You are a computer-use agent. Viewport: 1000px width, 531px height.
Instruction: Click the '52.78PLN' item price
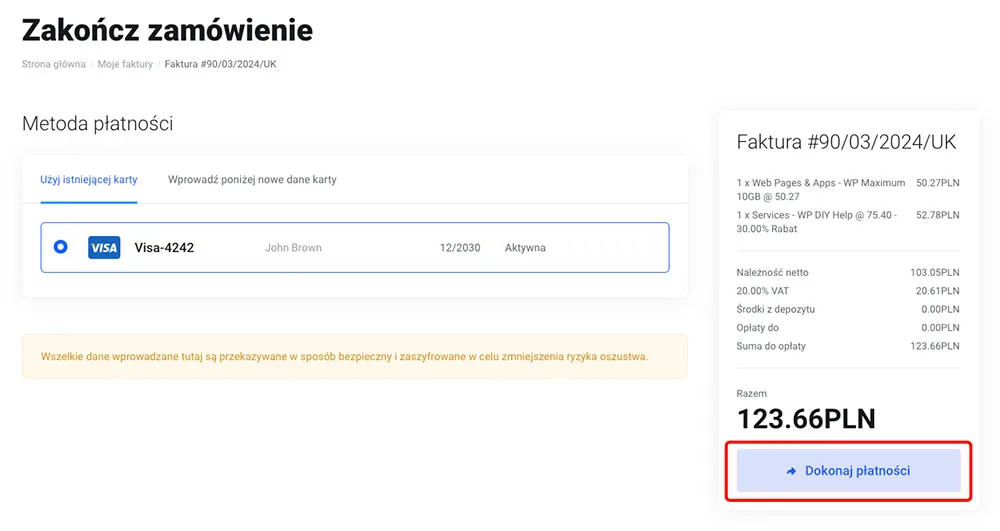(938, 215)
